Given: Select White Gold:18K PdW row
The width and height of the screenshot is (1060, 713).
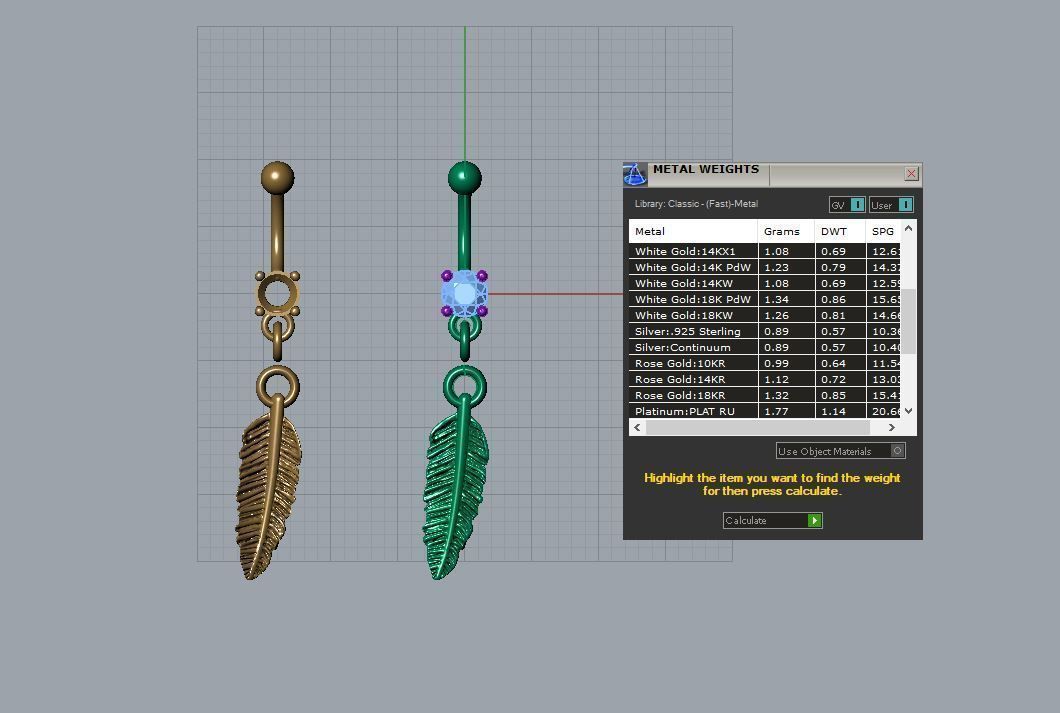Looking at the screenshot, I should tap(765, 299).
